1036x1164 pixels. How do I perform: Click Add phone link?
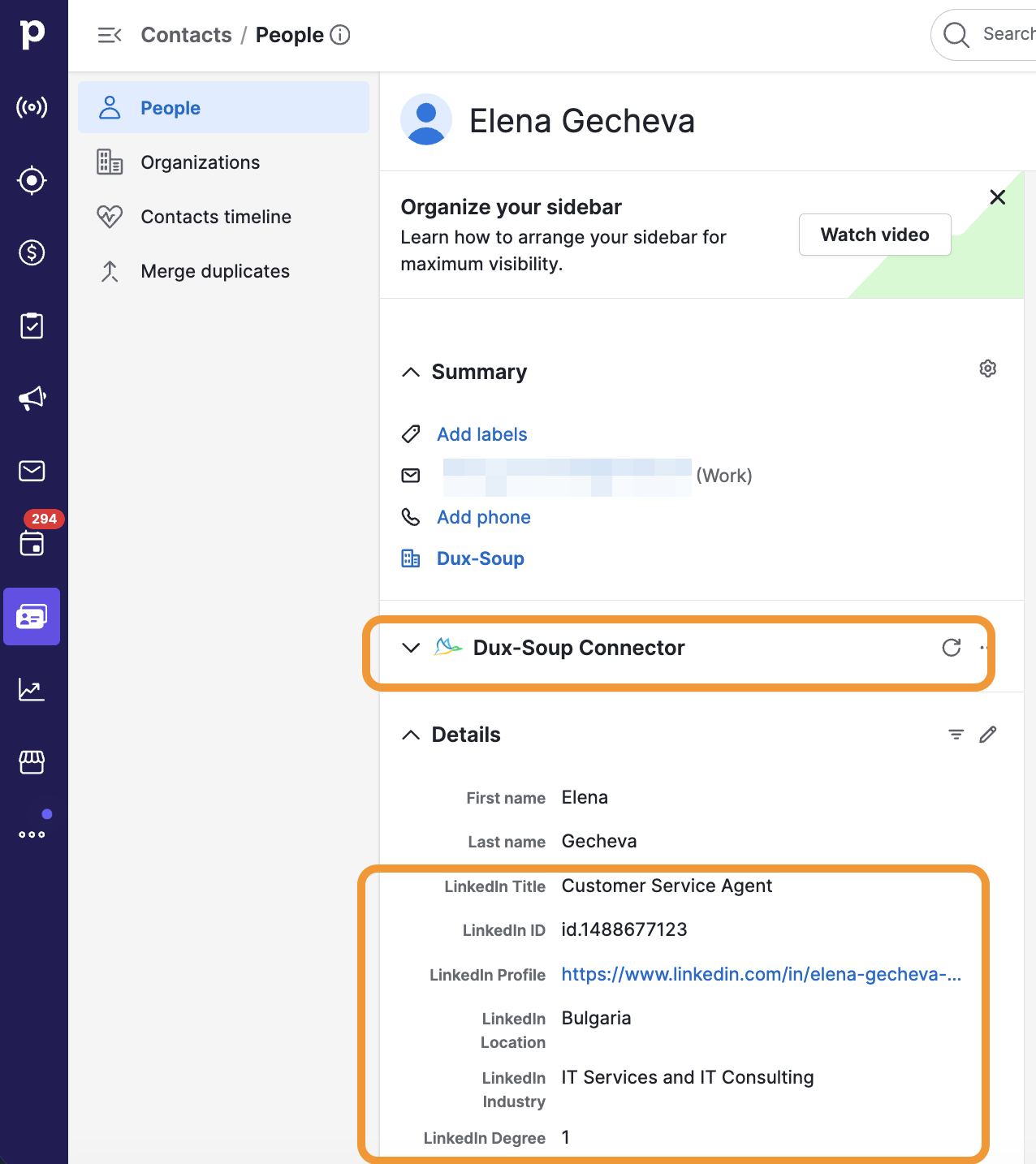[484, 517]
